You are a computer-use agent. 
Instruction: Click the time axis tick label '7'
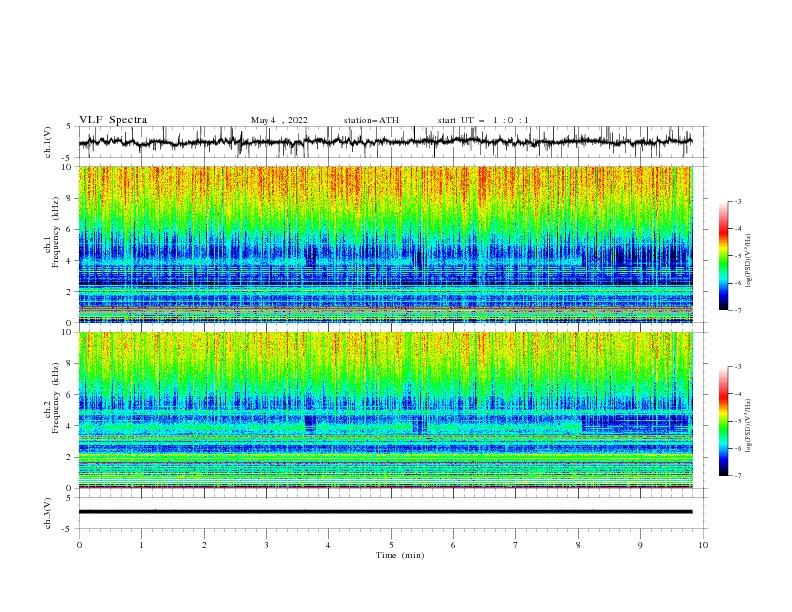516,545
